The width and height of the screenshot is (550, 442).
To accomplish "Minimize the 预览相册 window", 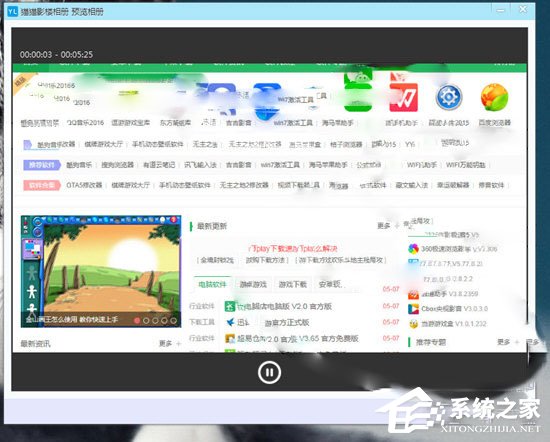I will point(501,11).
